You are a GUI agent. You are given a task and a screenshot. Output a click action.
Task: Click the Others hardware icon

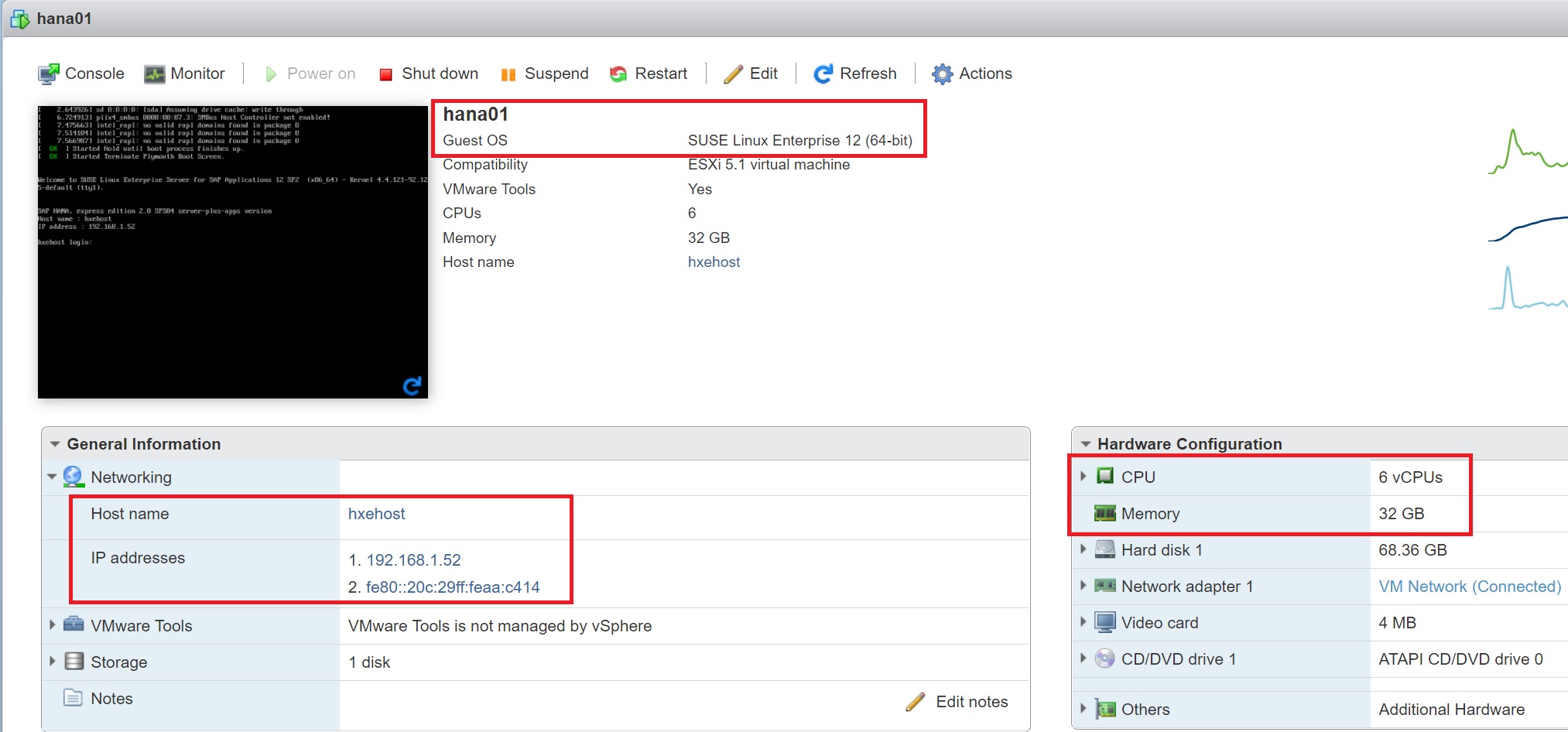pyautogui.click(x=1106, y=709)
